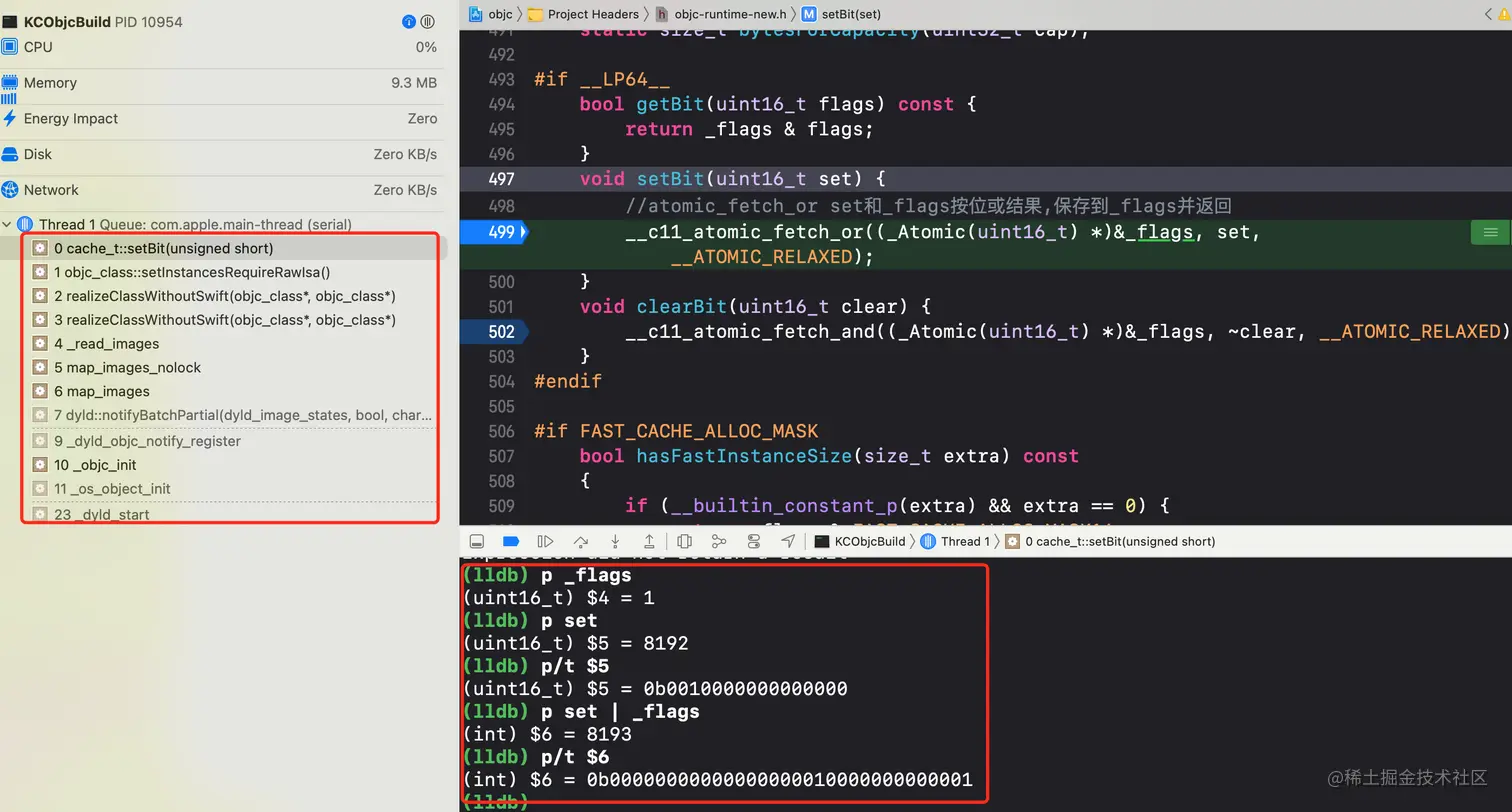
Task: Open the Network gauge
Action: point(220,190)
